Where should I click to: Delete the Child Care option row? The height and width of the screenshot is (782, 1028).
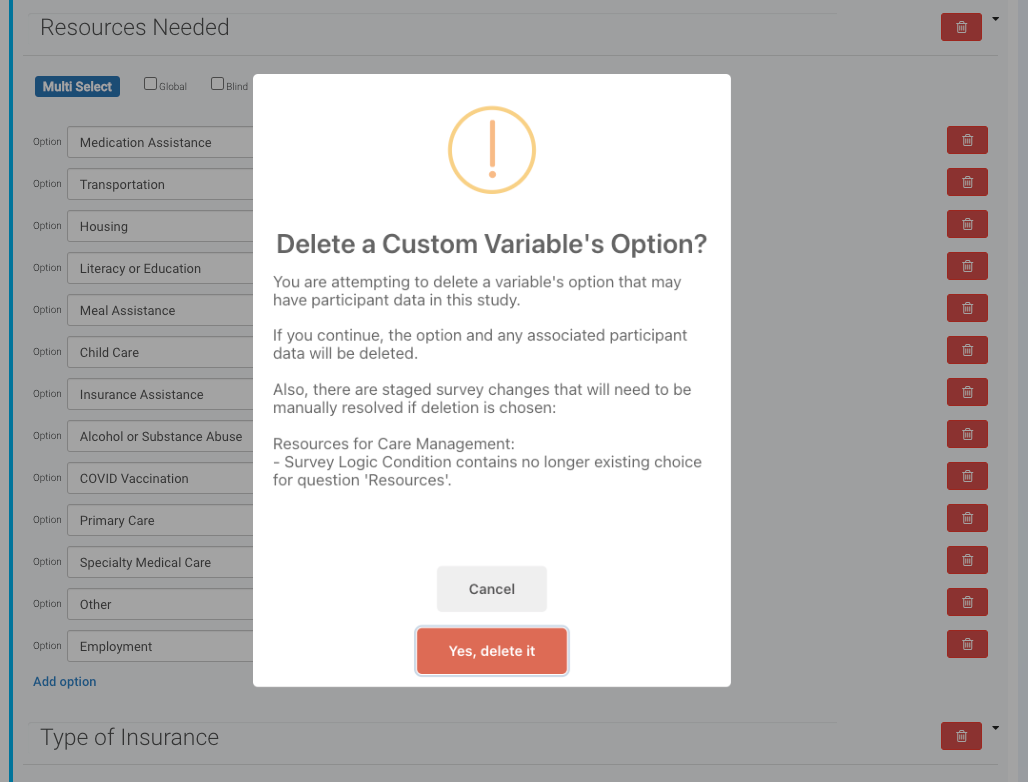point(967,351)
